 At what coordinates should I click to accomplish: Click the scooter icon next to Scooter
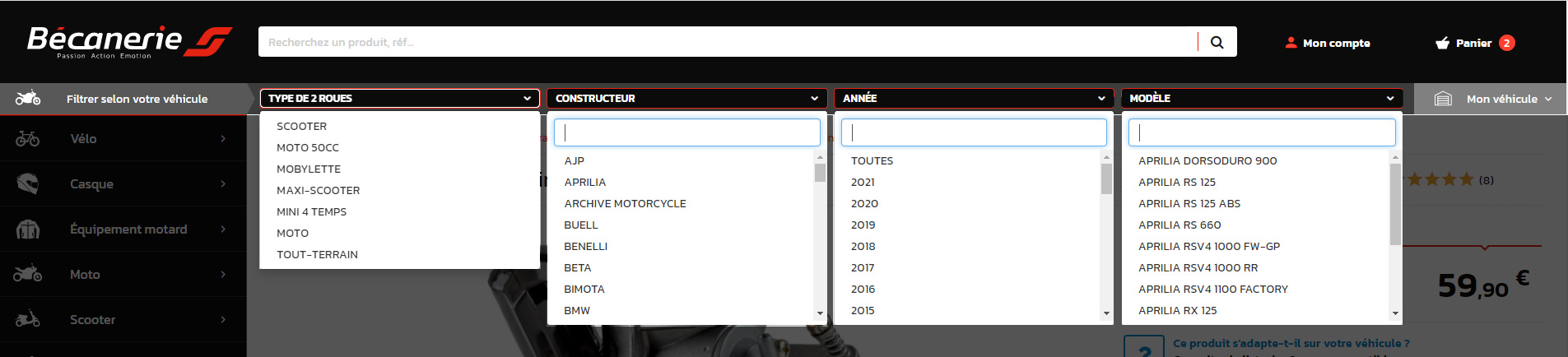(x=28, y=319)
